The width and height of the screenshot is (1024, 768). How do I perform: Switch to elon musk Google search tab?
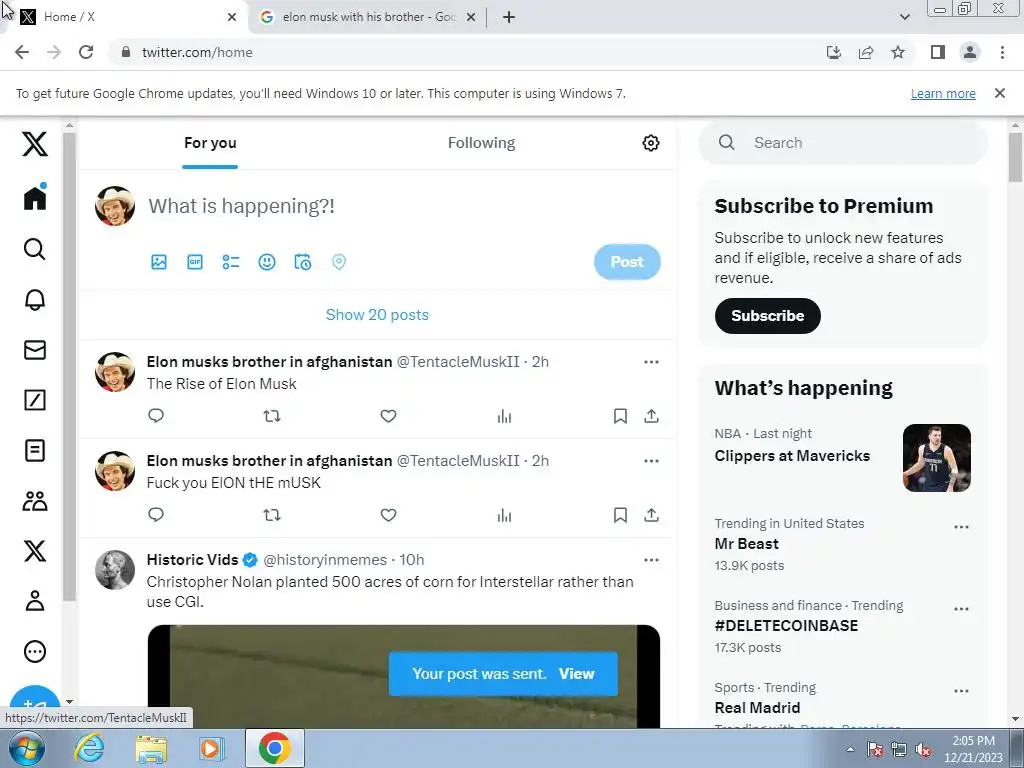coord(369,17)
